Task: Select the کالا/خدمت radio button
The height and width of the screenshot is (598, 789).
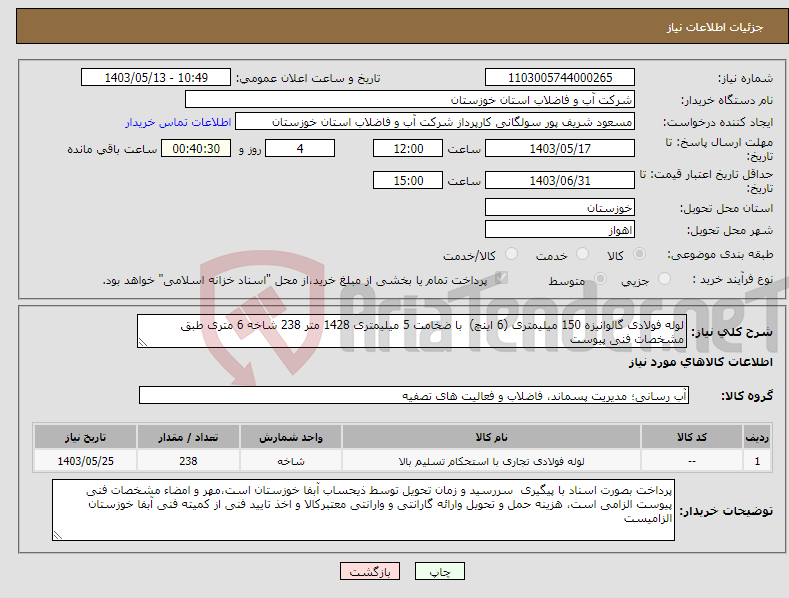Action: tap(511, 254)
